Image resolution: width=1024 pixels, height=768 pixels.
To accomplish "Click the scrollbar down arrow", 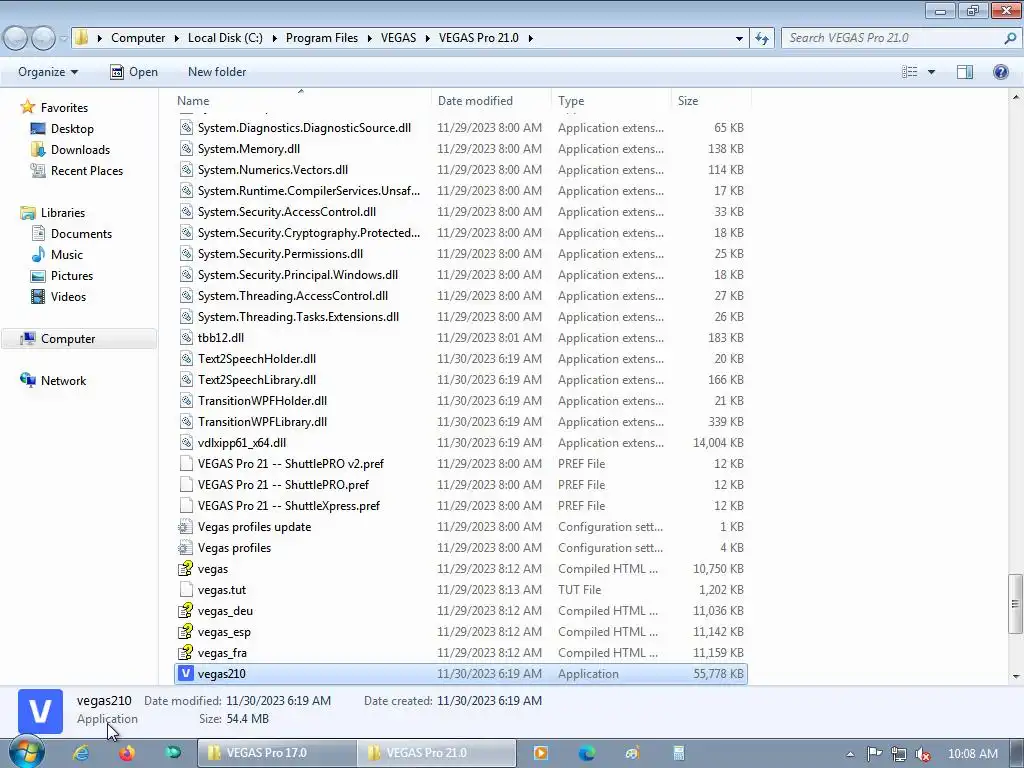I will (1015, 677).
